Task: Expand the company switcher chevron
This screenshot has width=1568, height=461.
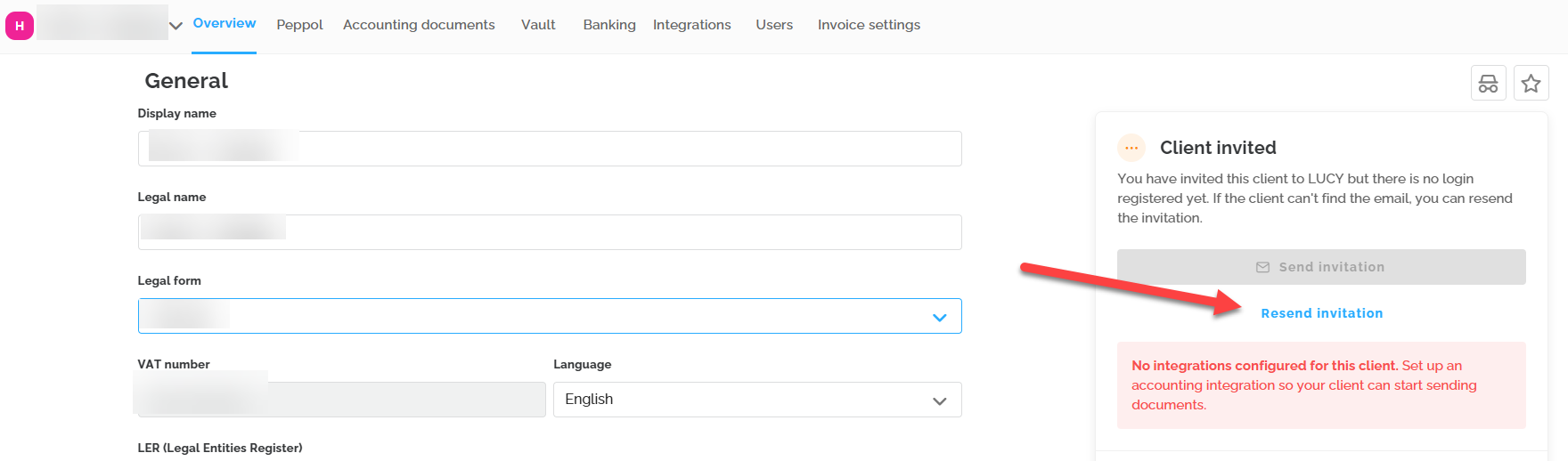Action: pos(176,26)
